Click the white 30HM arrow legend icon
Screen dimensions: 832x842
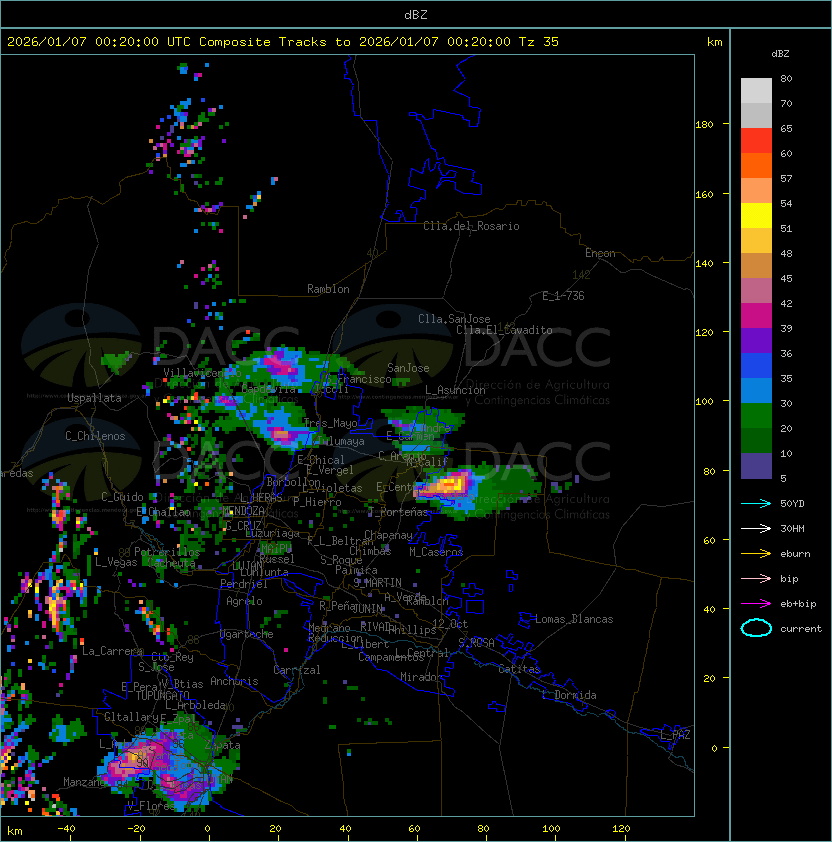(756, 528)
